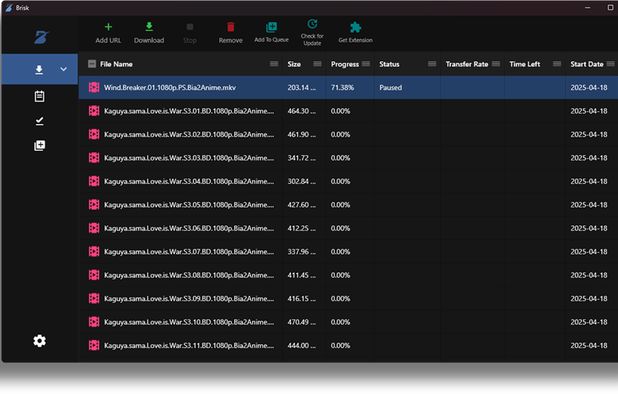This screenshot has width=618, height=394.
Task: Select Kaguya.sama S3.03 file name
Action: 189,158
